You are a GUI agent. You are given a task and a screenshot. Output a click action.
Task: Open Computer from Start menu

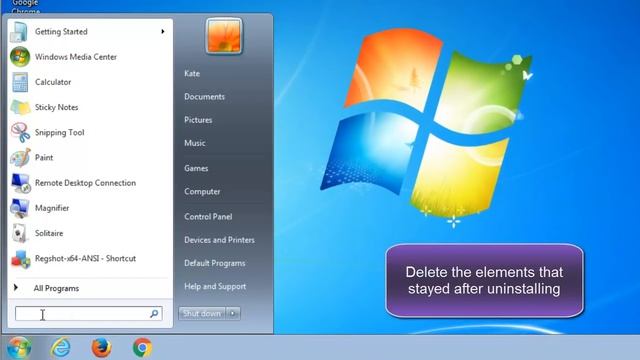[202, 191]
